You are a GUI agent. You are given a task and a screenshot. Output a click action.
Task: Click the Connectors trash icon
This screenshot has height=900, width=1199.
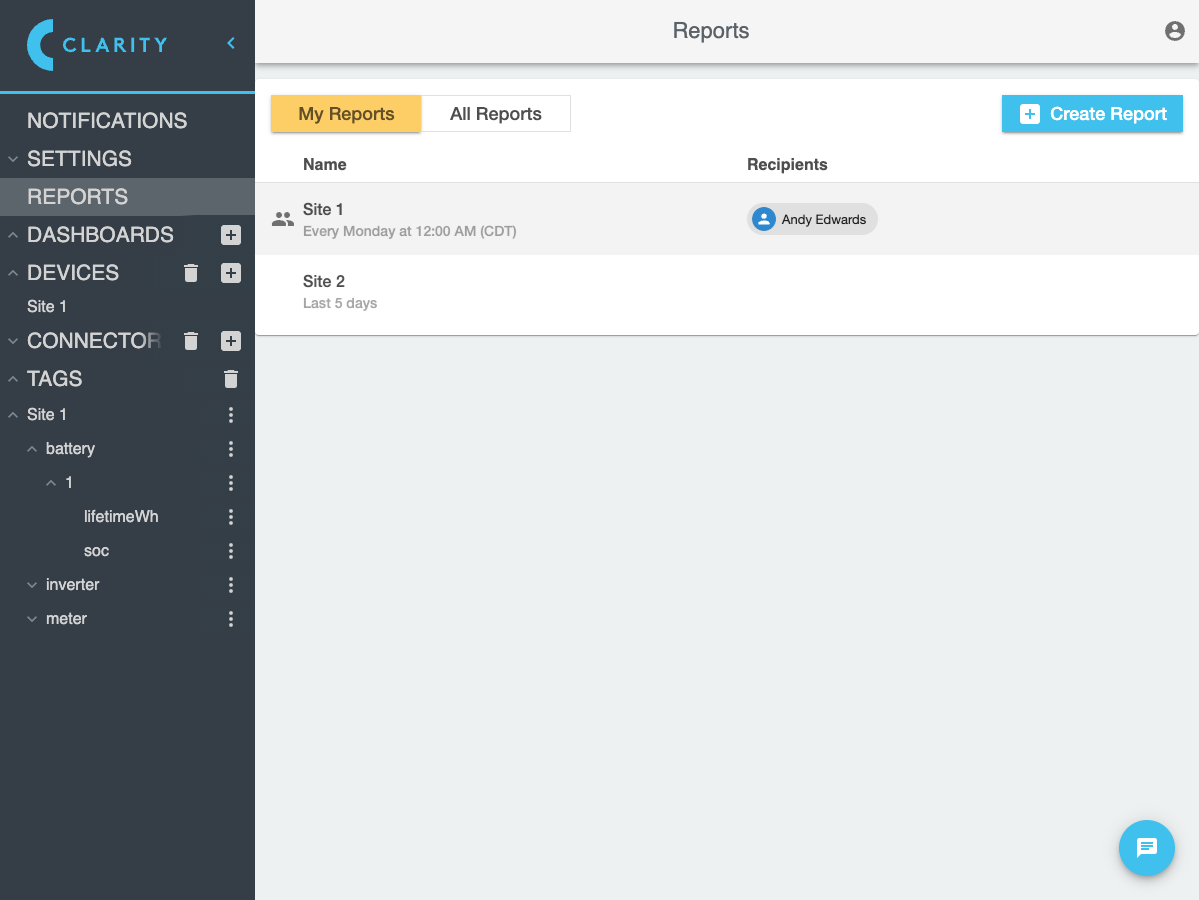tap(192, 341)
